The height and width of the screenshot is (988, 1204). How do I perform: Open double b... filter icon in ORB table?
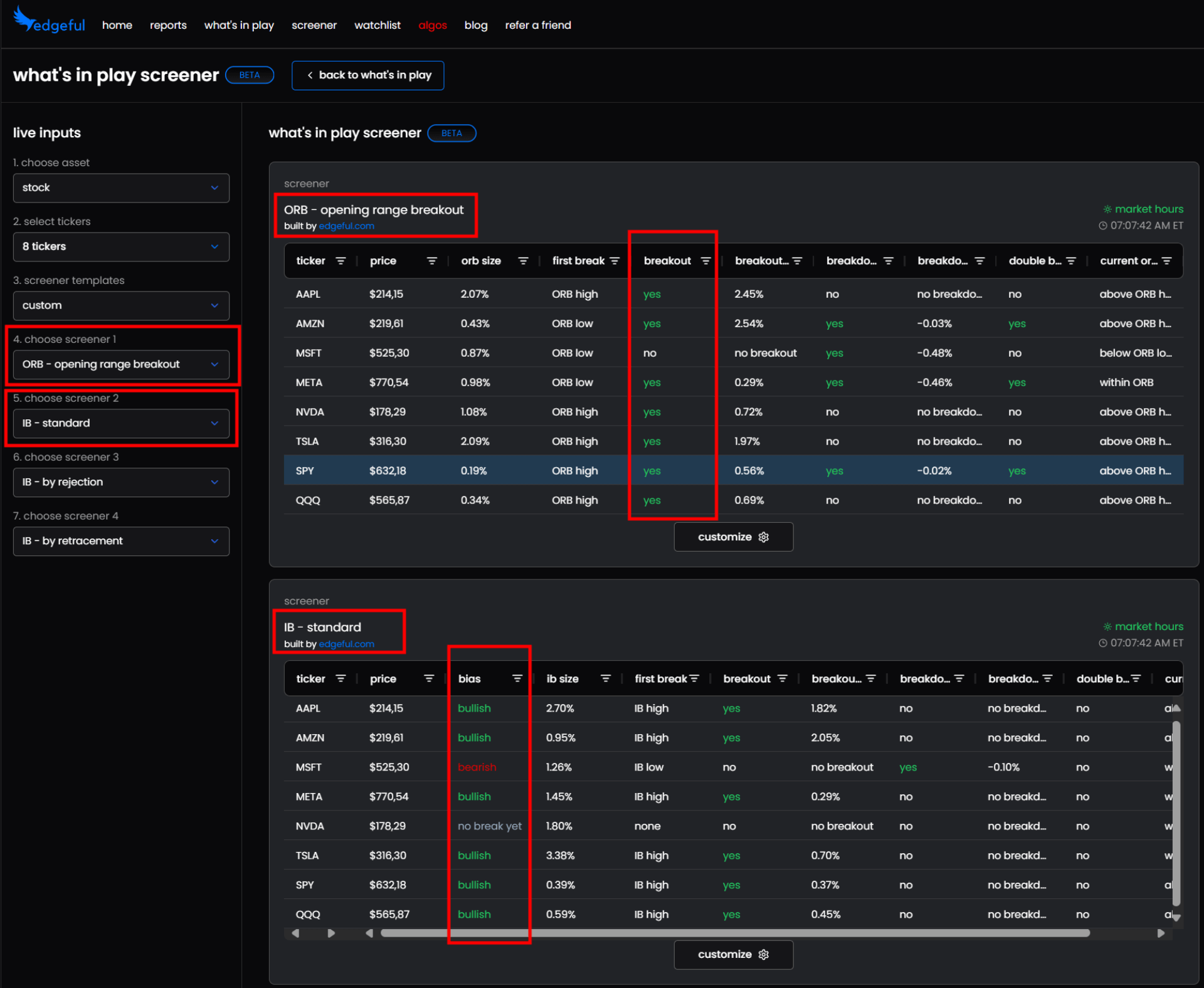[x=1071, y=261]
